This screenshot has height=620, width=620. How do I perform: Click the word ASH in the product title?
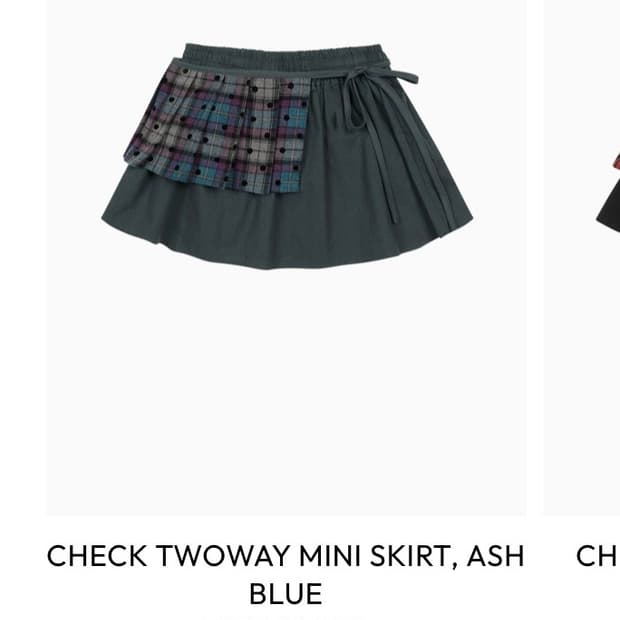point(495,556)
